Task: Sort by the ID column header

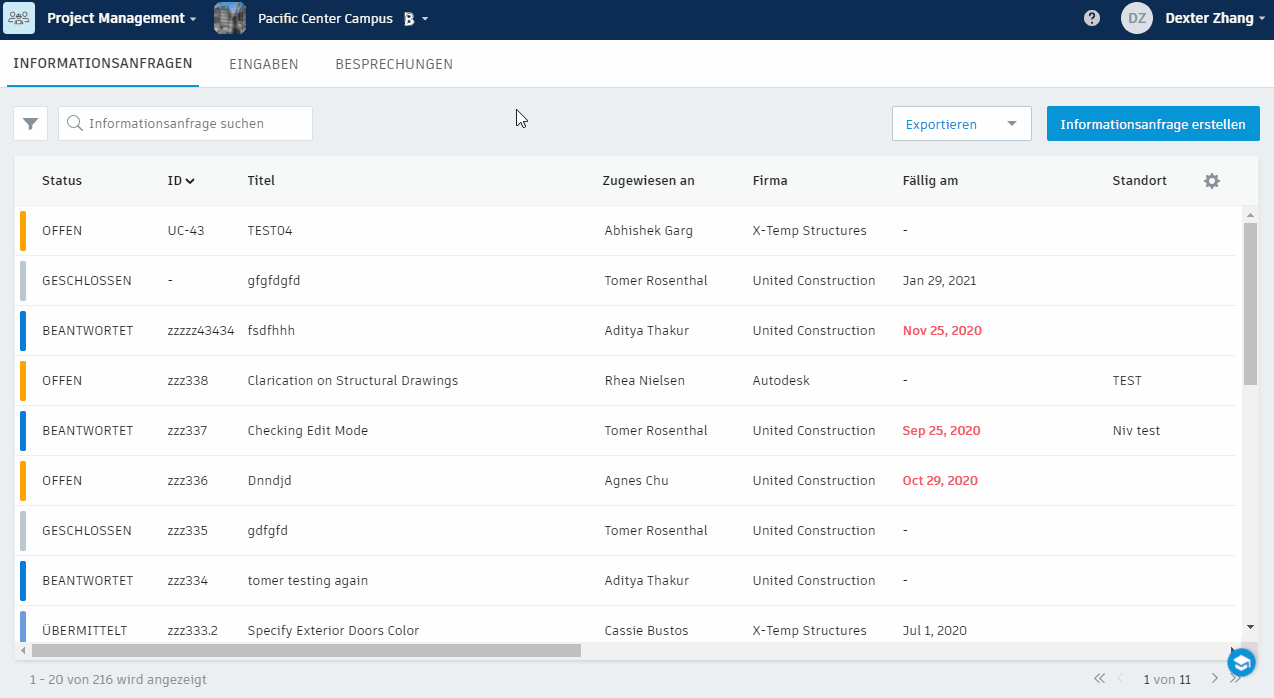Action: pyautogui.click(x=181, y=181)
